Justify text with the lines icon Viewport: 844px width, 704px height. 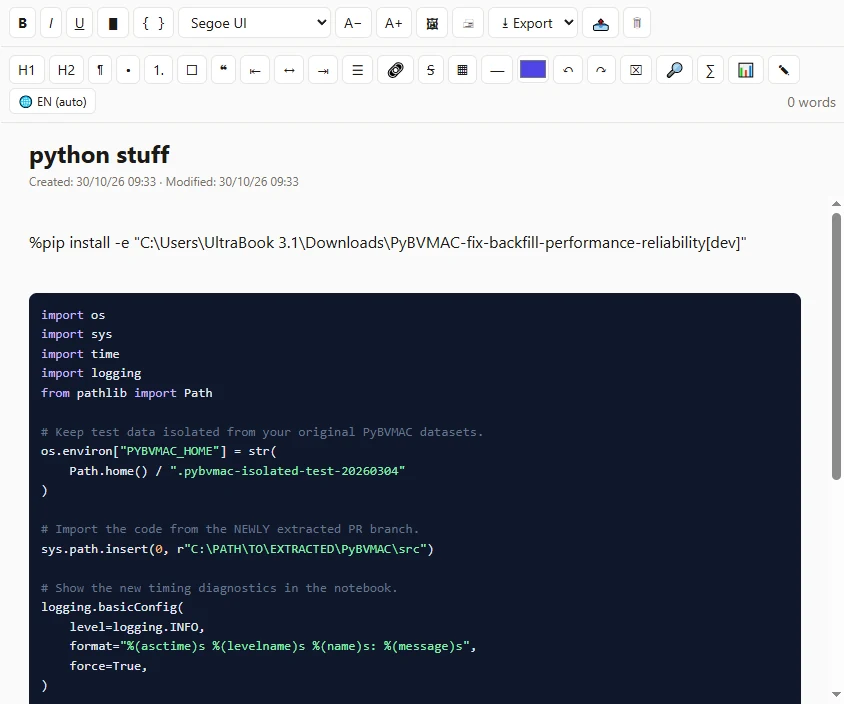tap(357, 70)
